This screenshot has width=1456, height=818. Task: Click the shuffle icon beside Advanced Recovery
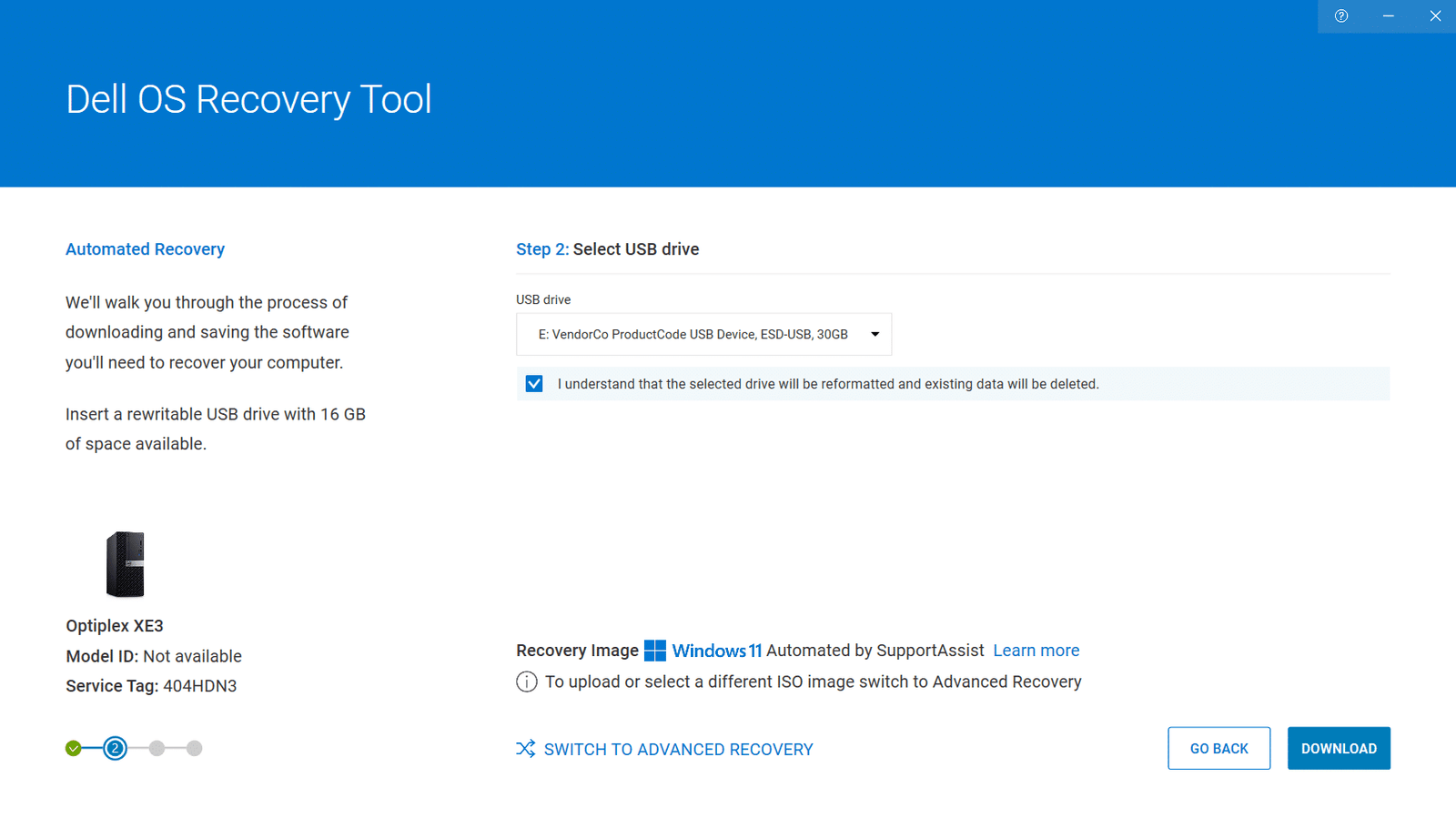coord(526,749)
